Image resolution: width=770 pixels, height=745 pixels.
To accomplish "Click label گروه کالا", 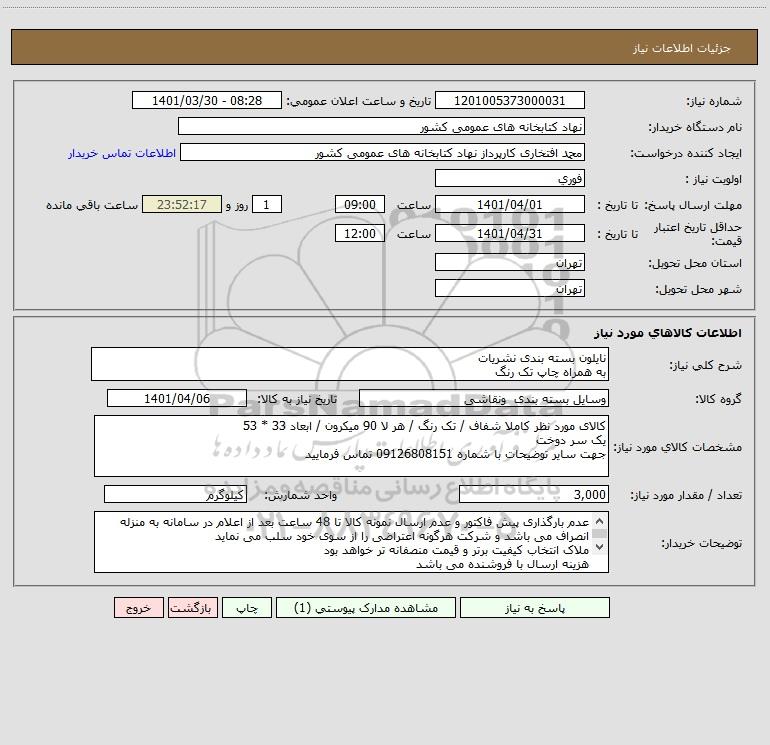I will [718, 399].
